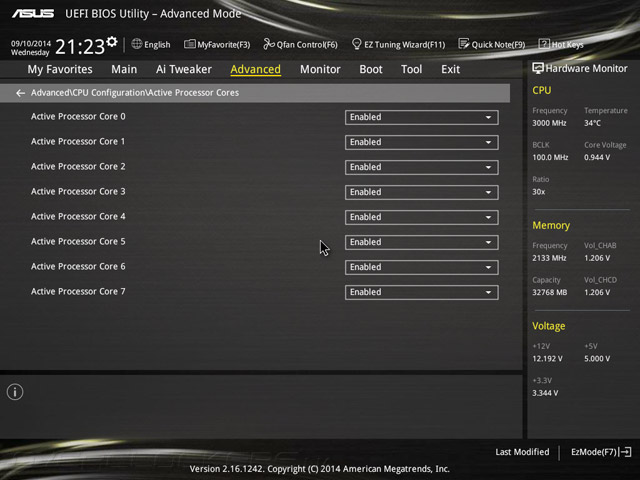Open Active Processor Core 3 dropdown
This screenshot has height=480, width=640.
[x=422, y=192]
